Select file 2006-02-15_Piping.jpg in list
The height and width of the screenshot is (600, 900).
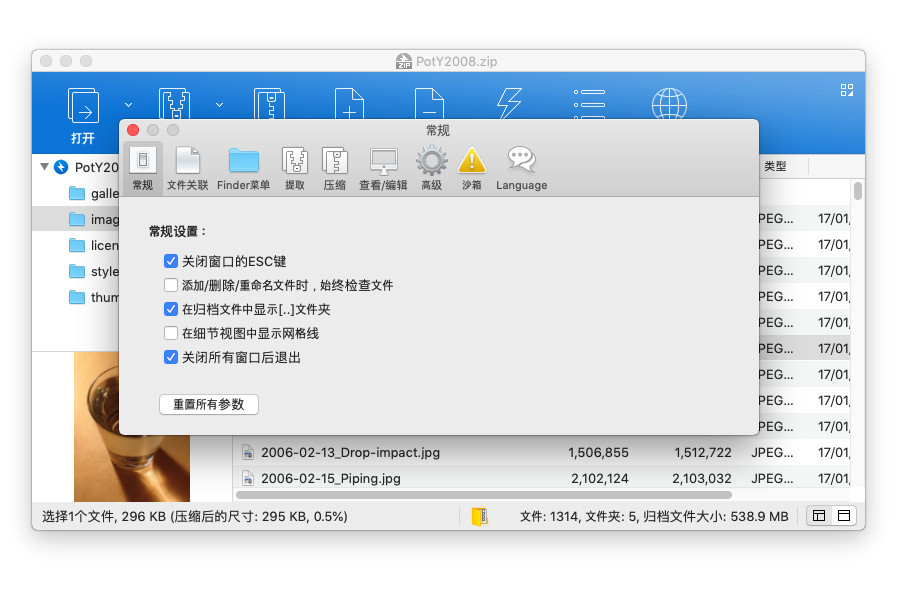click(x=331, y=478)
